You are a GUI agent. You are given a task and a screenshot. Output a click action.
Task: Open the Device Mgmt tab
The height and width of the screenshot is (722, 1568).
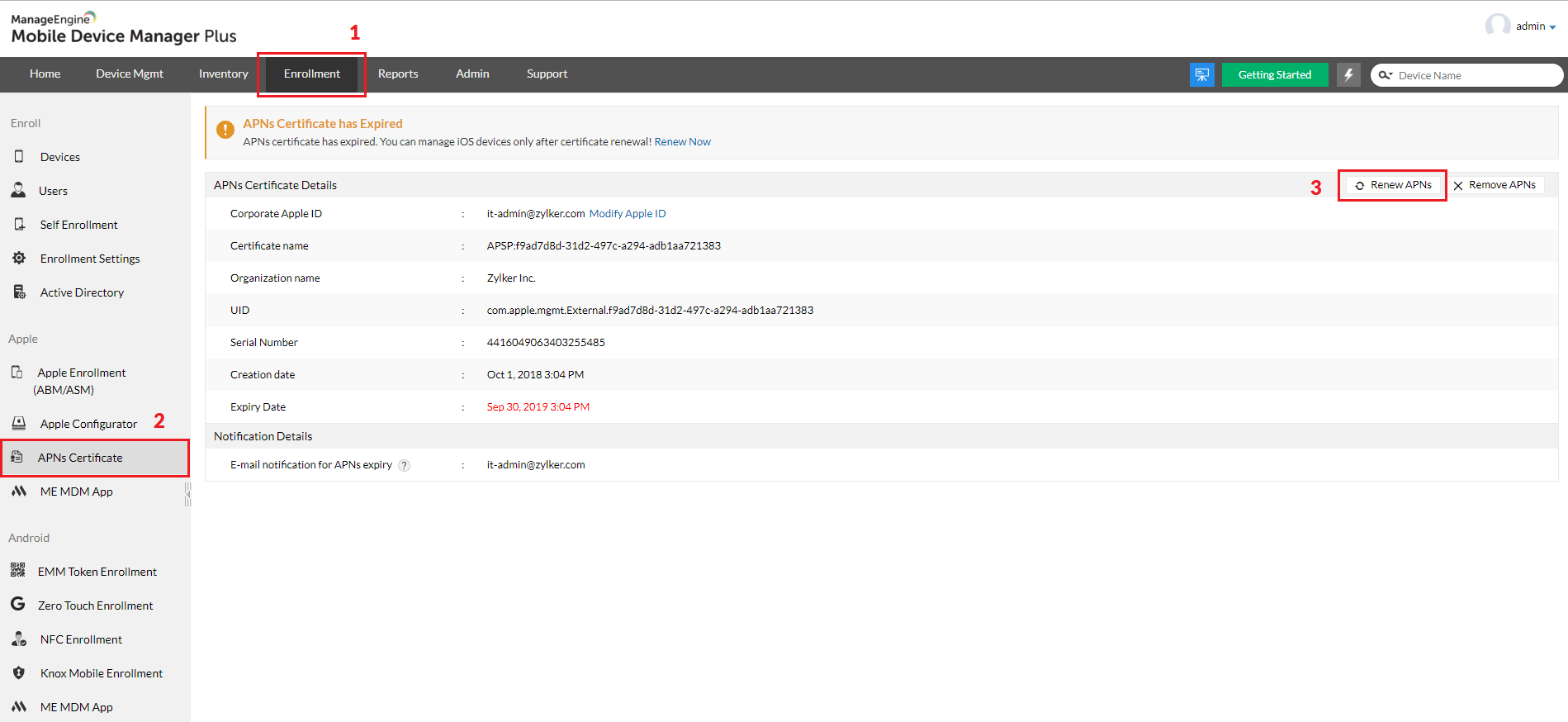click(x=130, y=74)
